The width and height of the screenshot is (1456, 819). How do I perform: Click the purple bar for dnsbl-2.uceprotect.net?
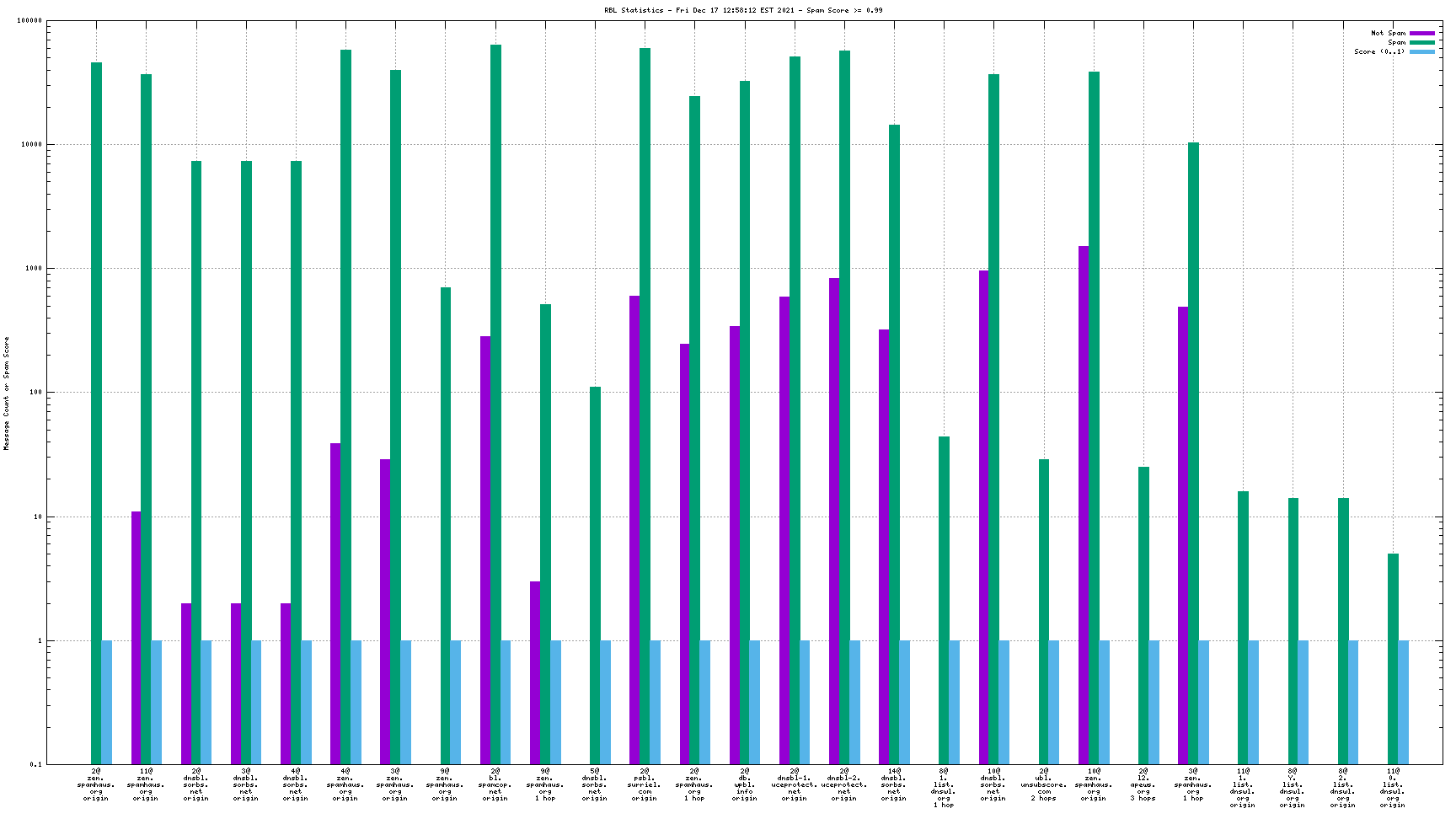pyautogui.click(x=834, y=521)
